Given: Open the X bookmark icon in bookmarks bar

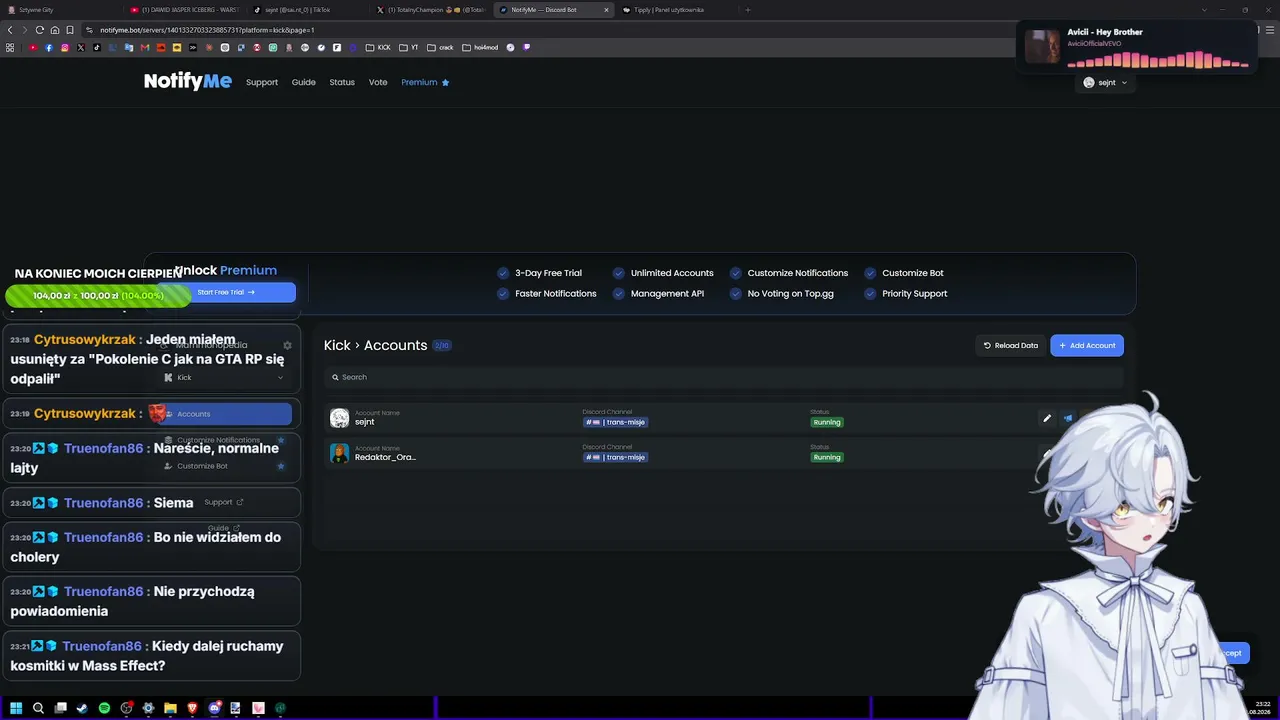Looking at the screenshot, I should (x=81, y=47).
